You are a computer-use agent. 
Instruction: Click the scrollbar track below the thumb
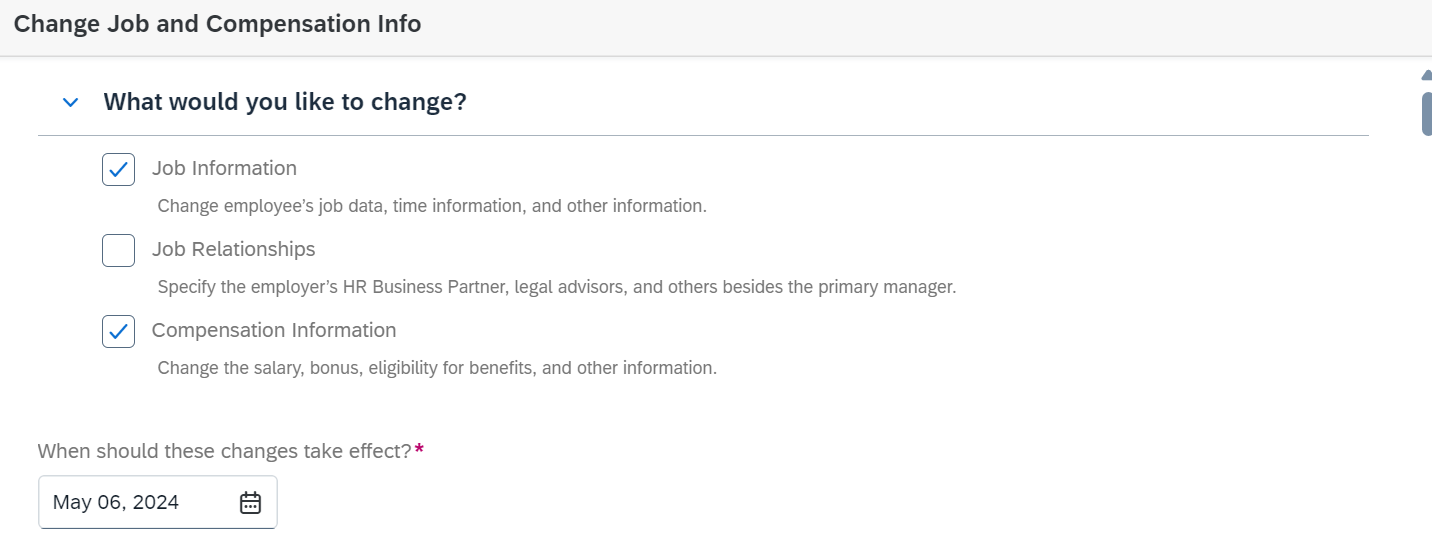point(1427,340)
